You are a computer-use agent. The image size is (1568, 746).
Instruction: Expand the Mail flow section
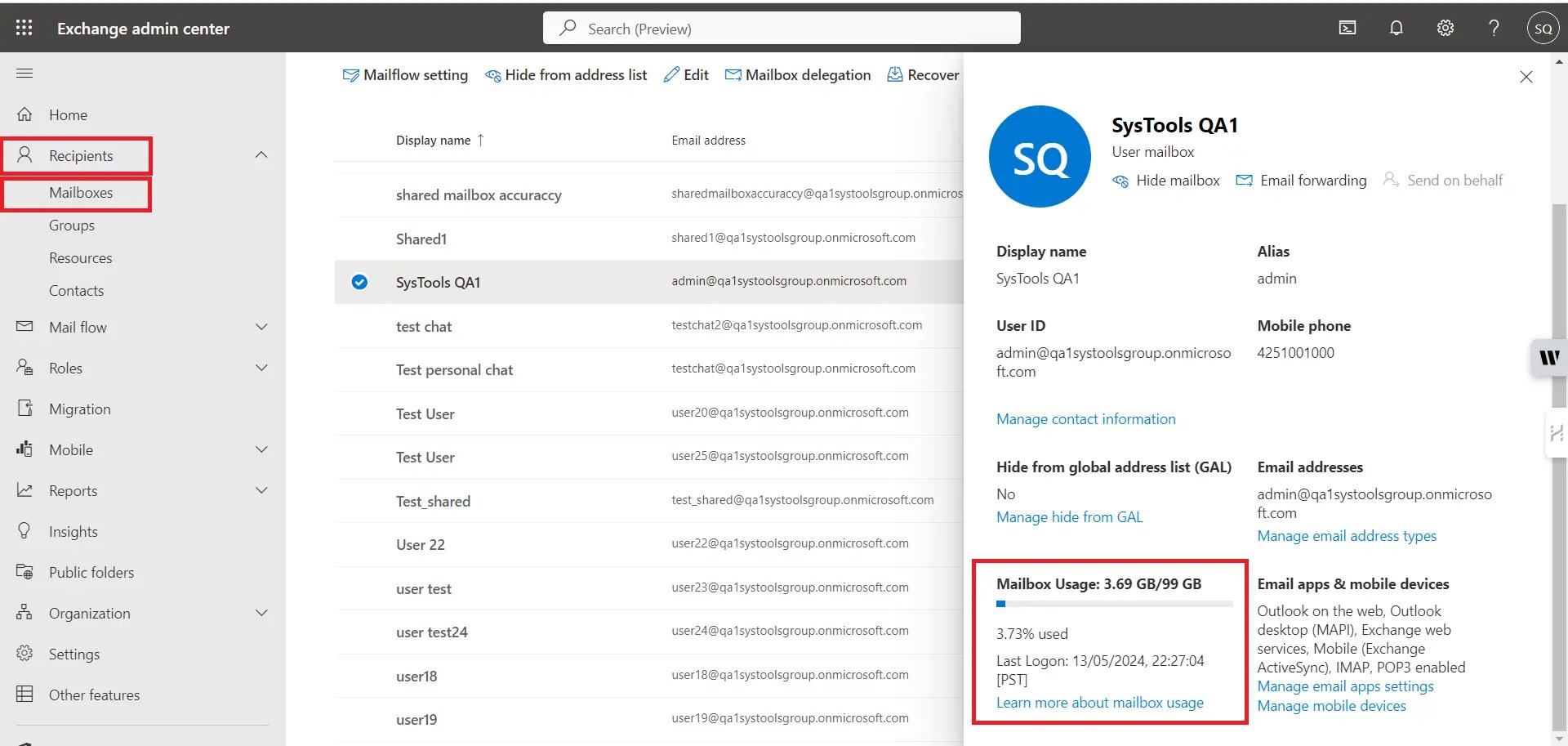(261, 327)
